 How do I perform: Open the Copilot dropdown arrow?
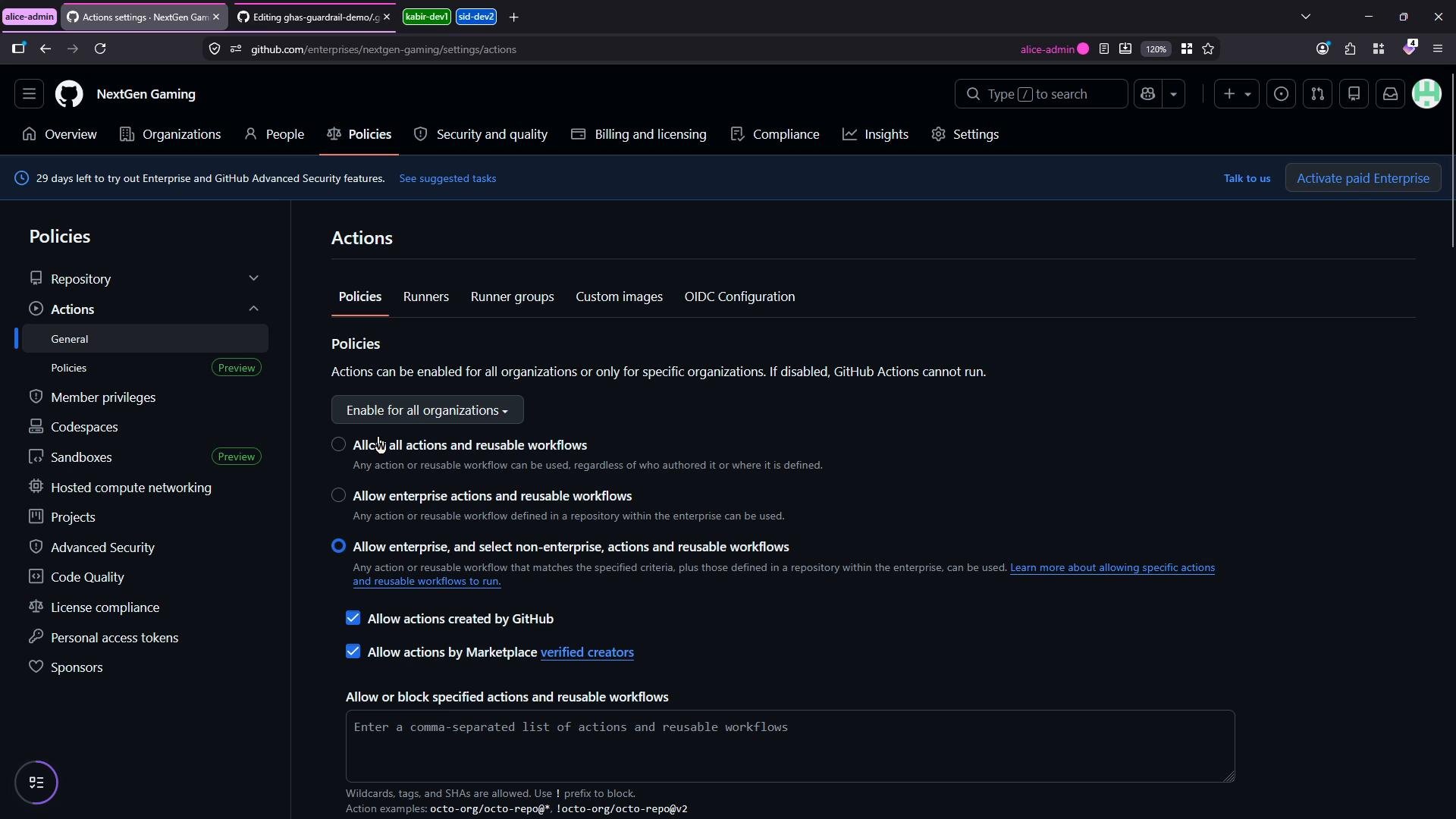[1174, 94]
